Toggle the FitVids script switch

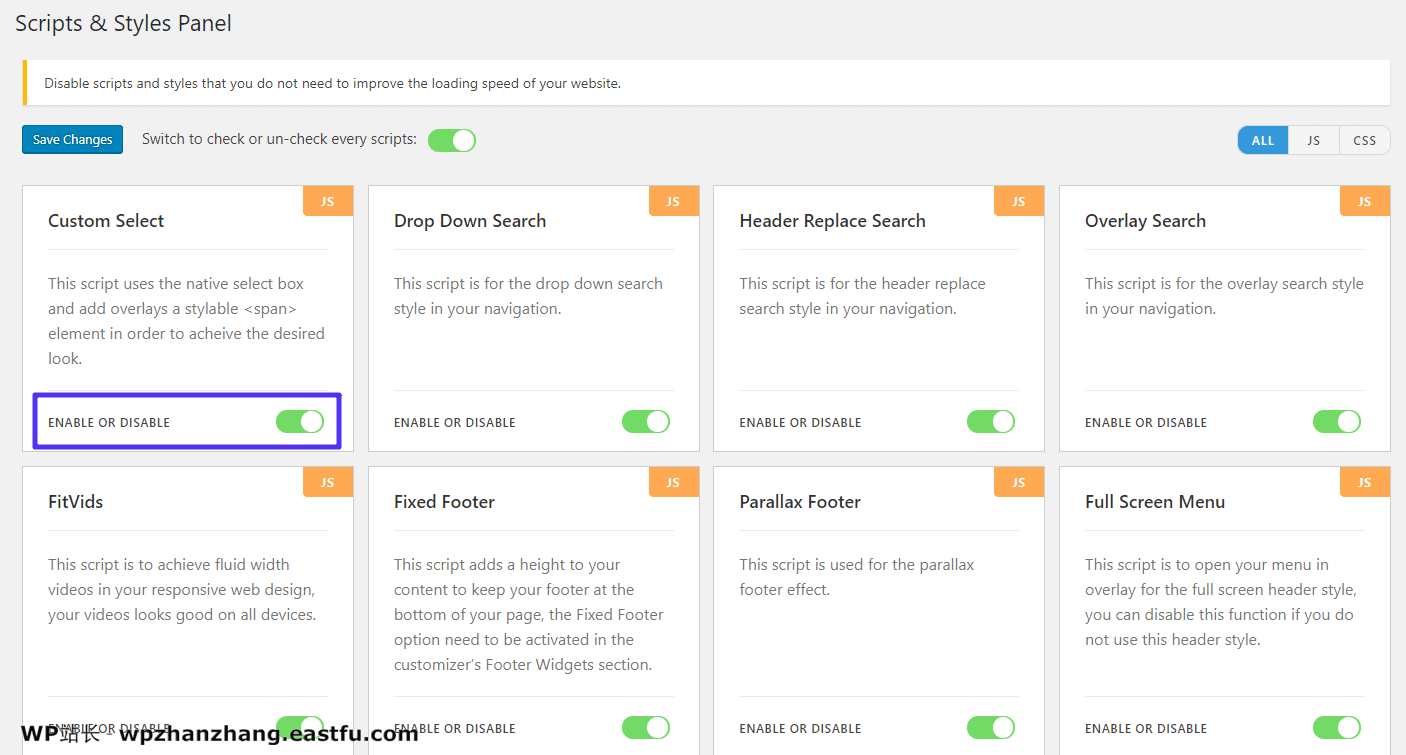300,727
